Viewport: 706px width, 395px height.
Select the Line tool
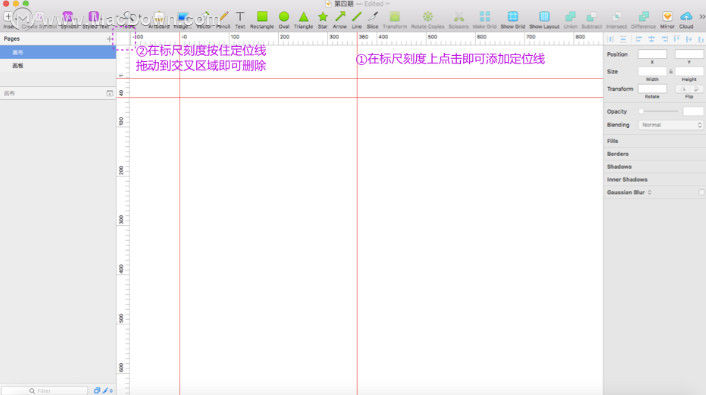pyautogui.click(x=357, y=20)
